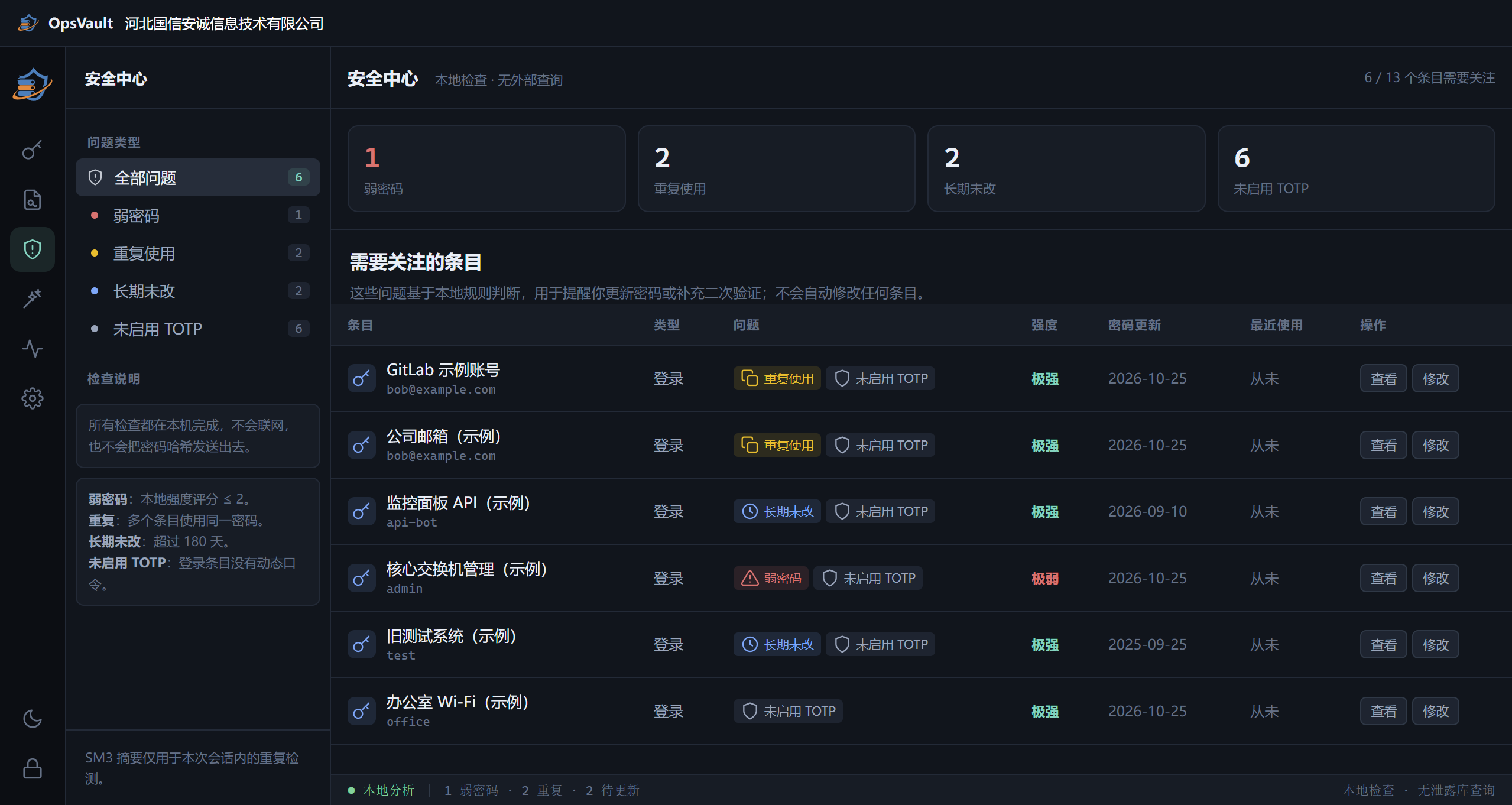The width and height of the screenshot is (1512, 805).
Task: Lock the vault with the padlock icon
Action: [33, 768]
